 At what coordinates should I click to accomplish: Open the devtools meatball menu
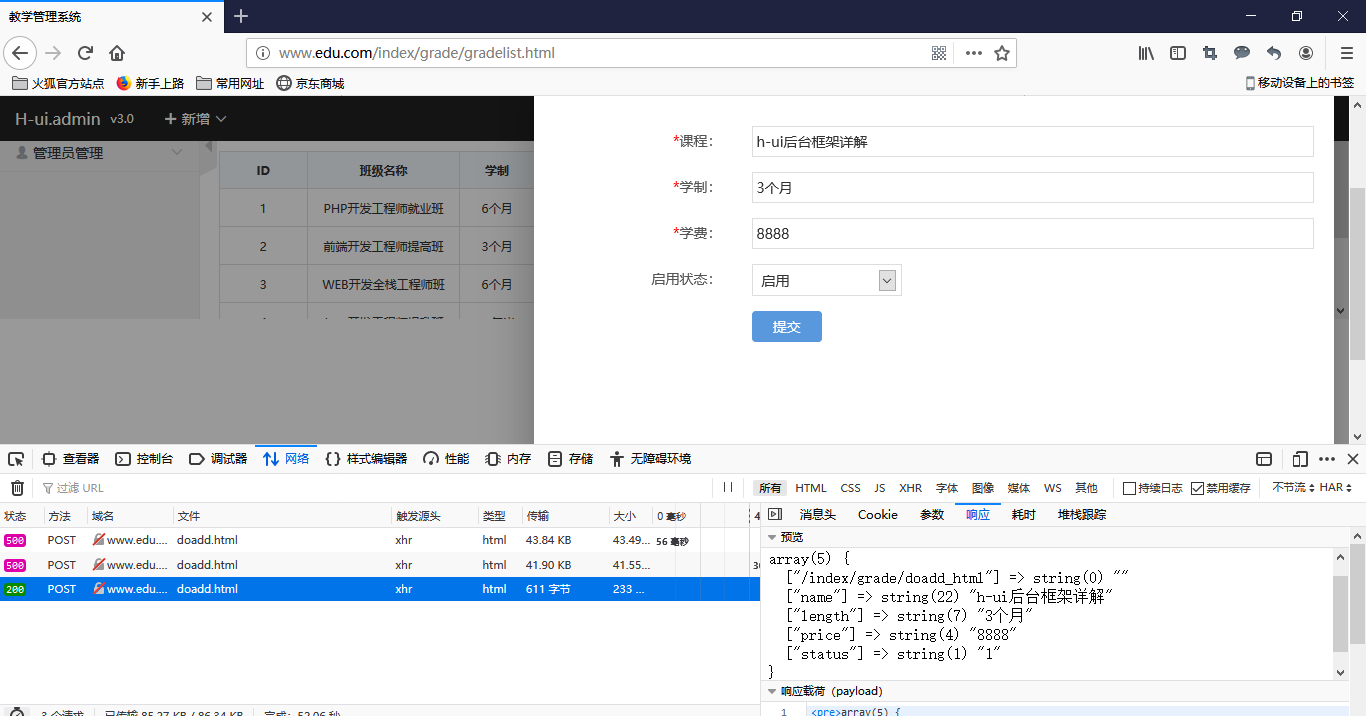(1325, 458)
